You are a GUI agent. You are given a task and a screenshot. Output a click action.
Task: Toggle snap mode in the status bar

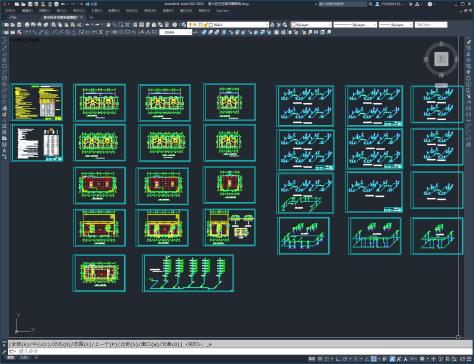(x=327, y=359)
